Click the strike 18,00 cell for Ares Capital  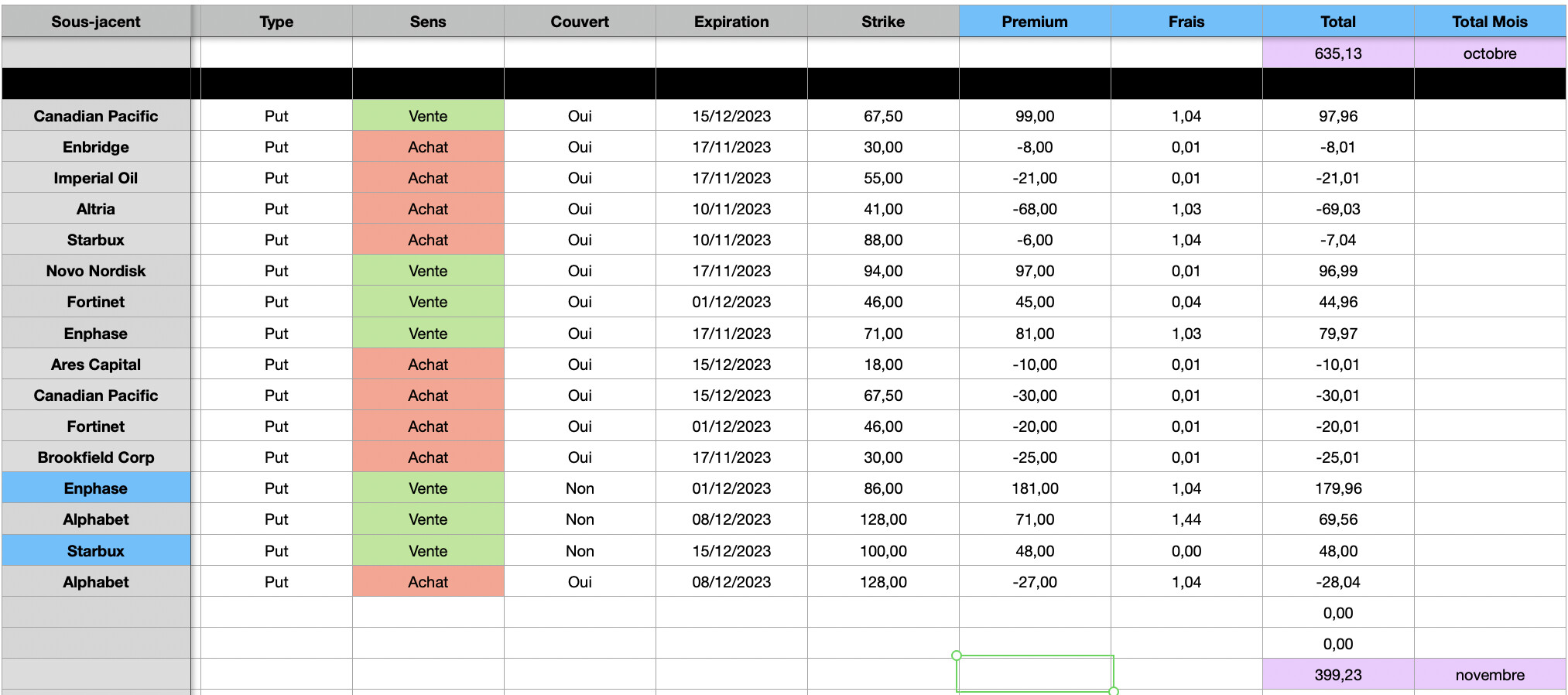tap(883, 365)
